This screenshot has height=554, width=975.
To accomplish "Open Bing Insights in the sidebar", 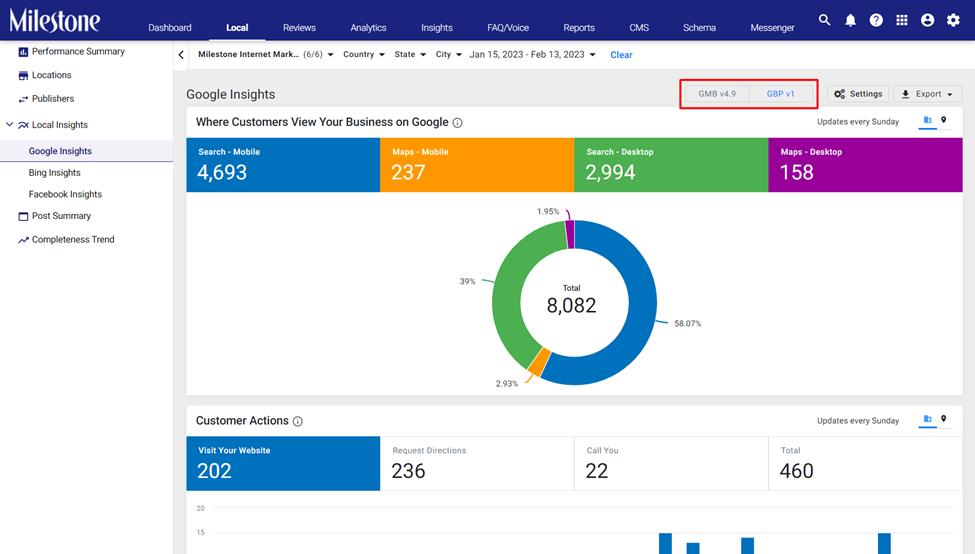I will click(x=55, y=172).
